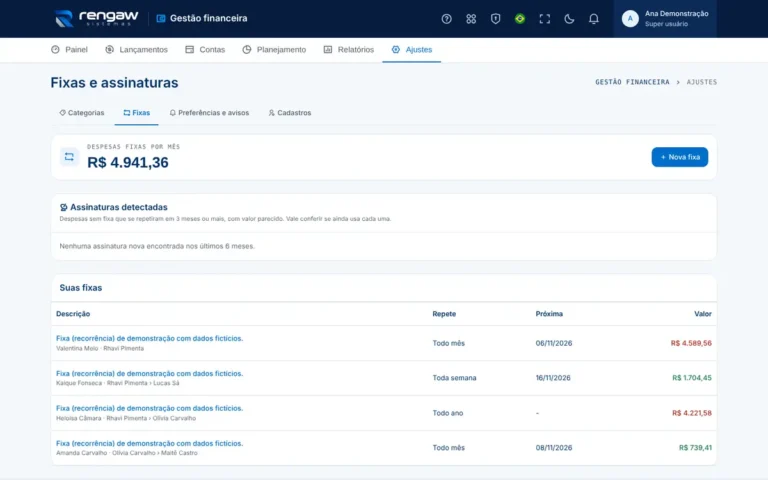Click value R$ 4.221,58
The height and width of the screenshot is (480, 768).
(x=692, y=413)
